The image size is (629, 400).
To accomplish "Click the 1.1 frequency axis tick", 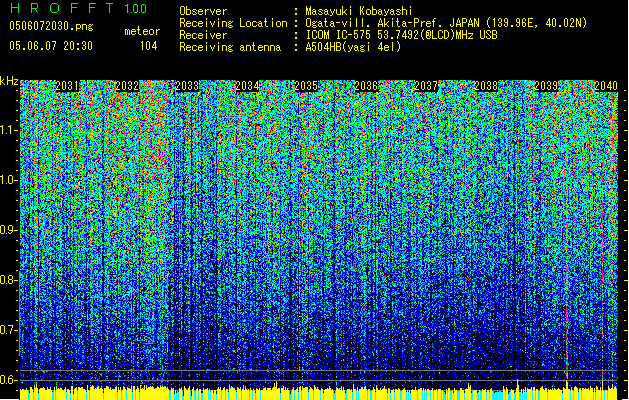I will pos(9,130).
